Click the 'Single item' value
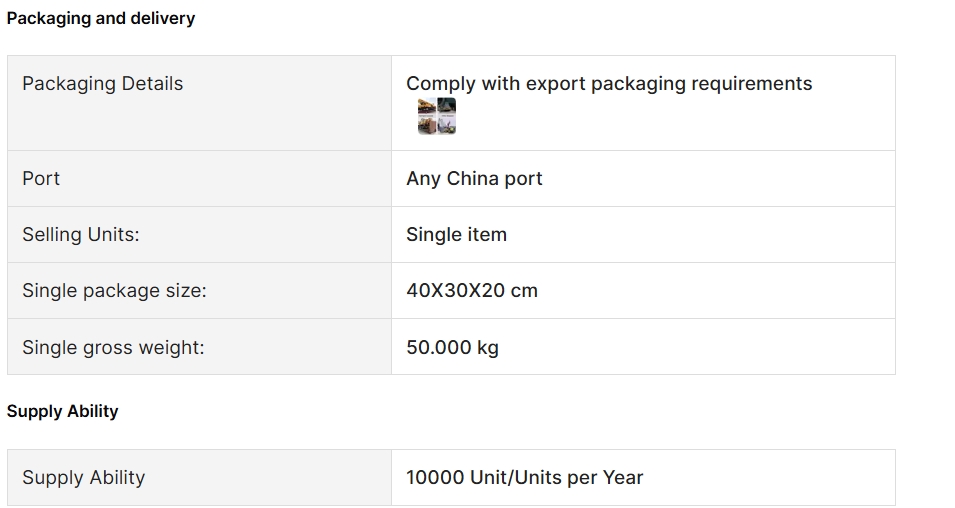The image size is (955, 508). pos(457,235)
